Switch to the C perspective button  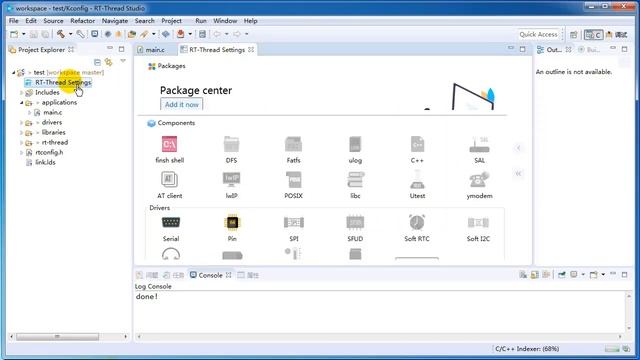click(593, 35)
